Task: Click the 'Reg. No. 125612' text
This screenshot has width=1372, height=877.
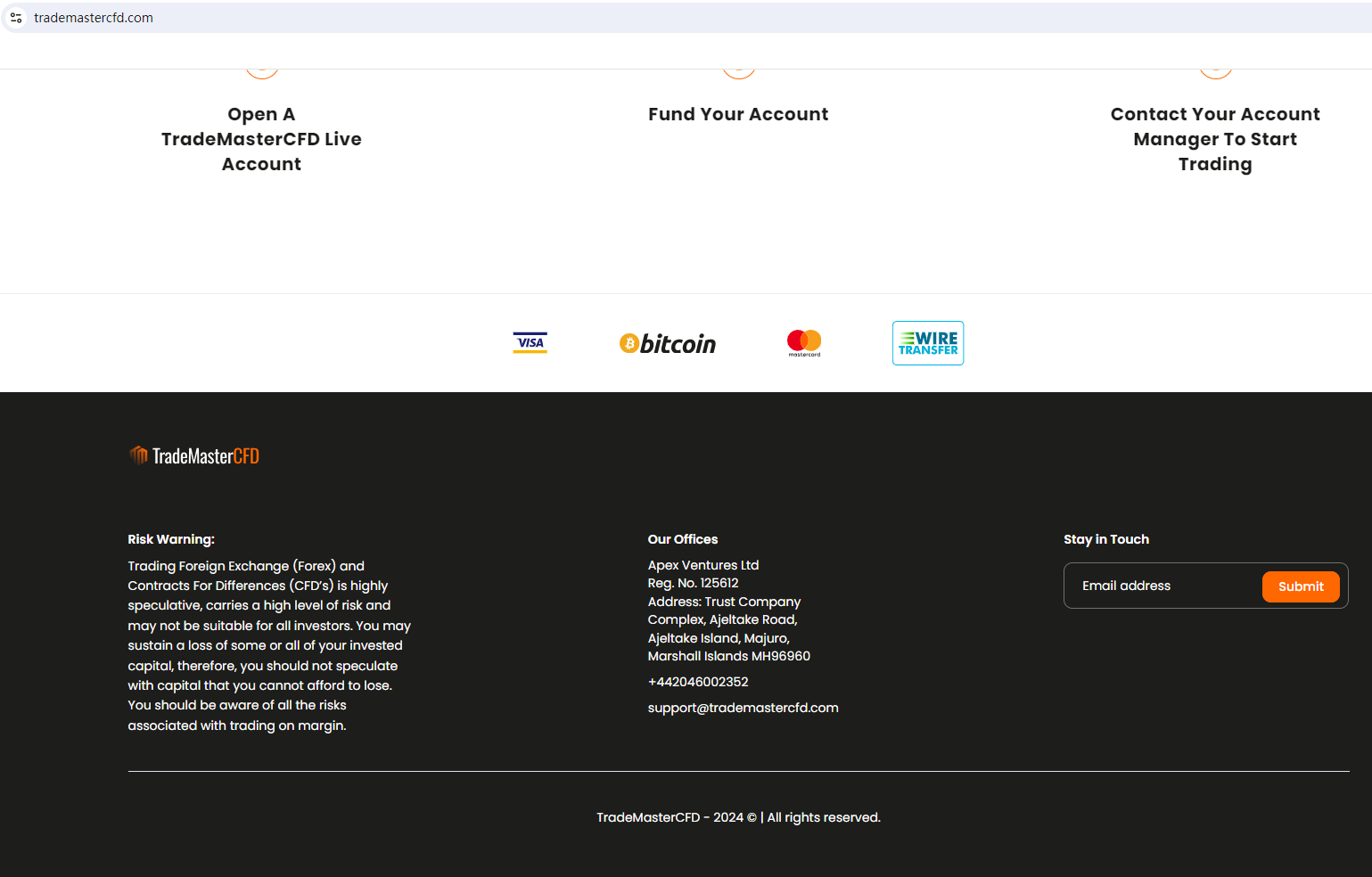Action: [x=694, y=583]
